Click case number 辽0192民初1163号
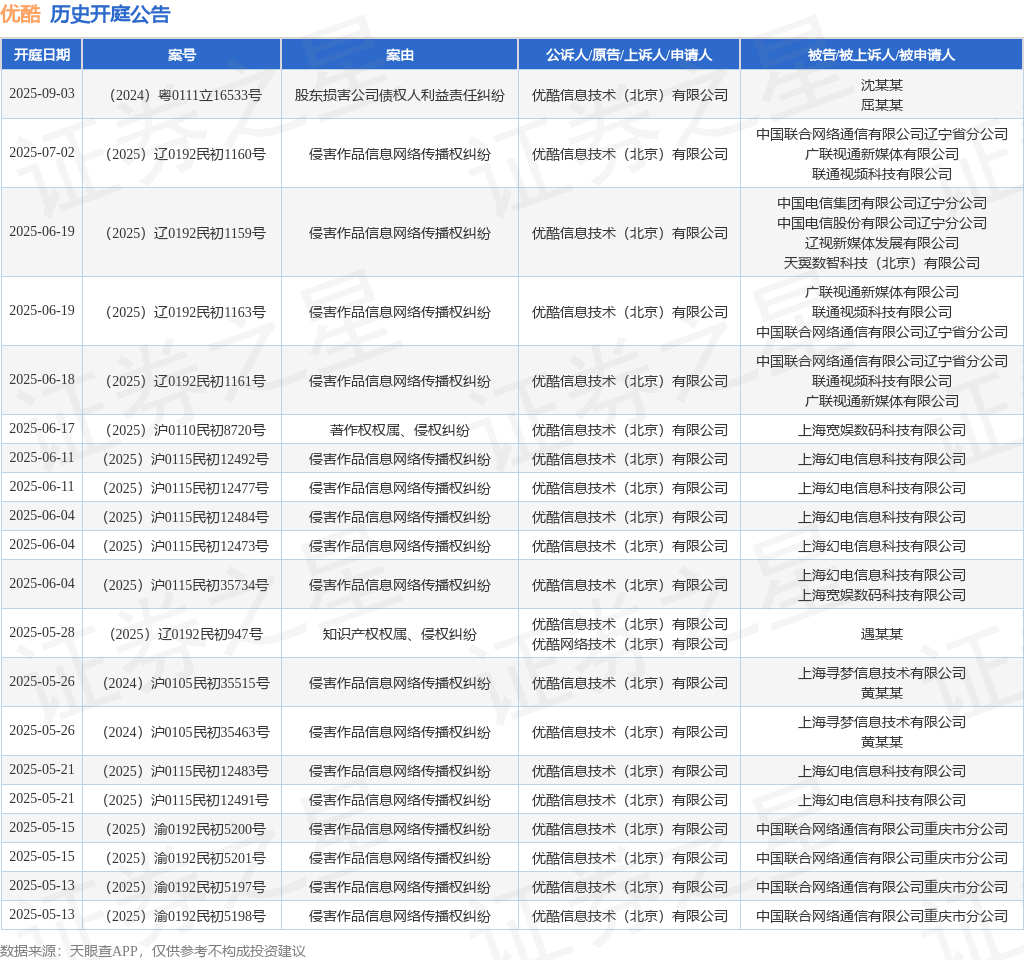 coord(185,312)
